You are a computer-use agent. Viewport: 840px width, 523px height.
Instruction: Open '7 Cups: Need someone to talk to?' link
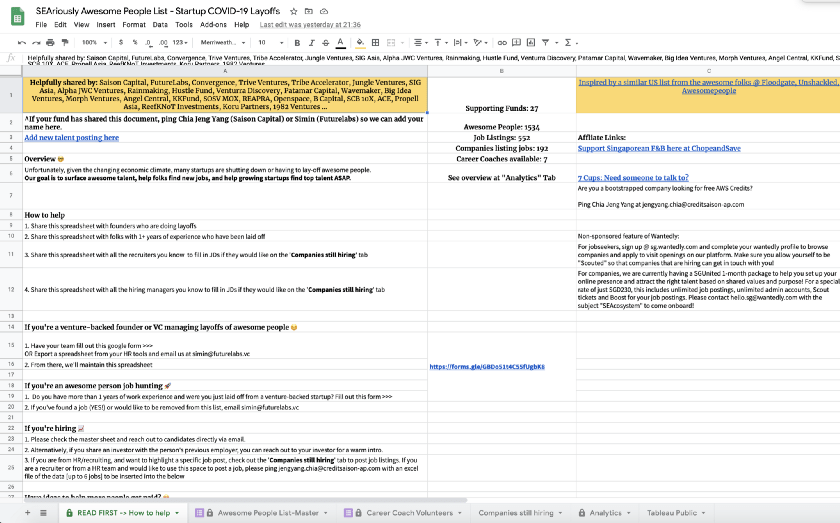[633, 177]
